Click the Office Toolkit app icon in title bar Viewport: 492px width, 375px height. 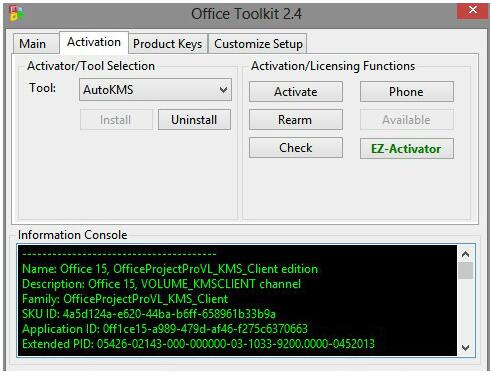tap(16, 14)
